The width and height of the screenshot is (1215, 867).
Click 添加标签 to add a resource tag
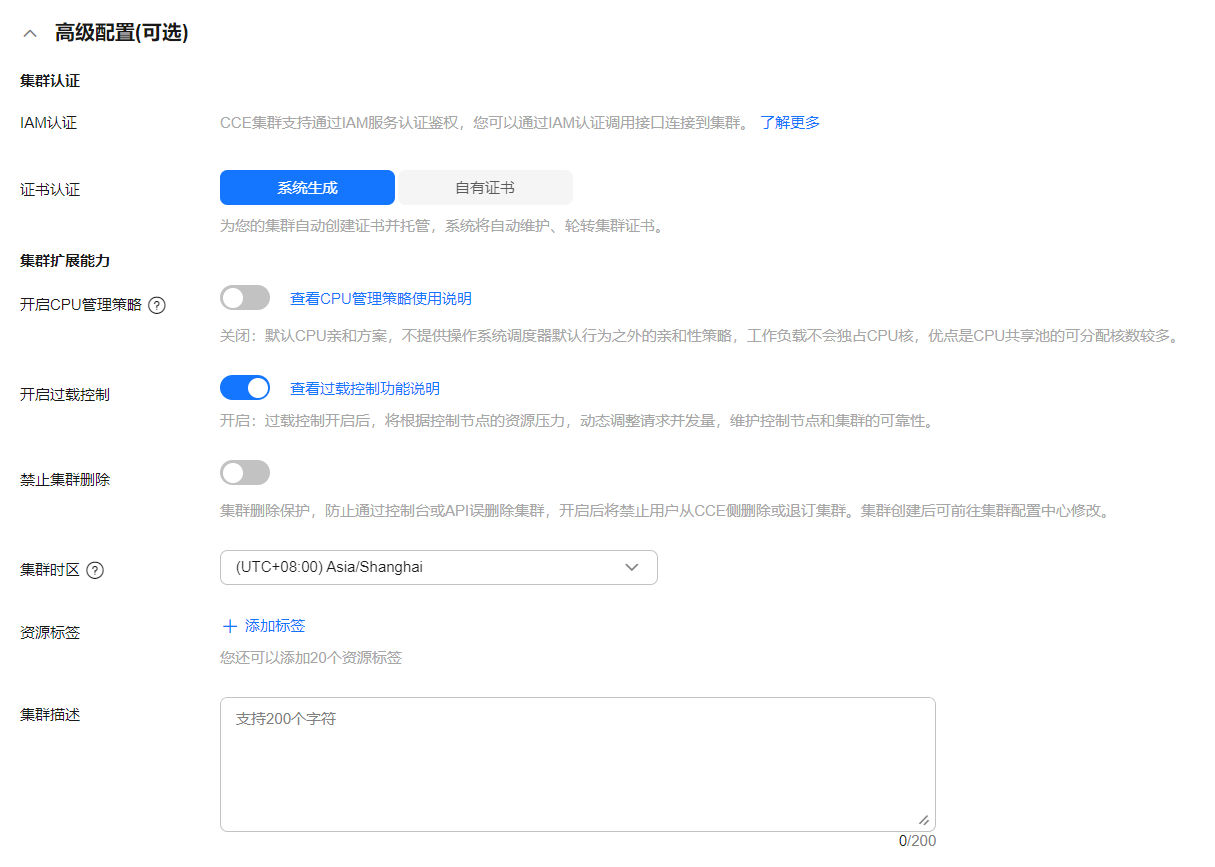coord(275,626)
